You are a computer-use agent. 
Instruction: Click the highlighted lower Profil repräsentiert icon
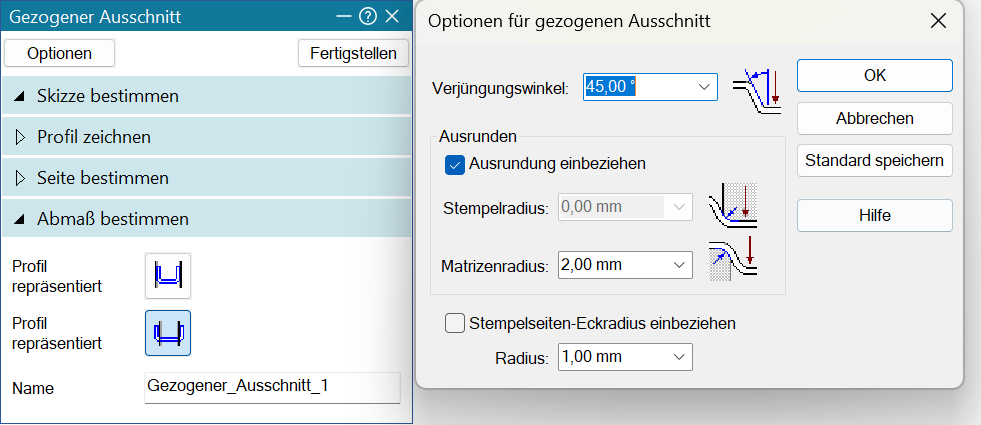point(168,333)
